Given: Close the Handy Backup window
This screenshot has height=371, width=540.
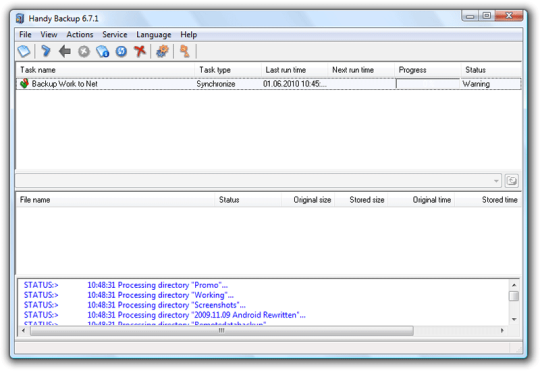Looking at the screenshot, I should pos(509,16).
